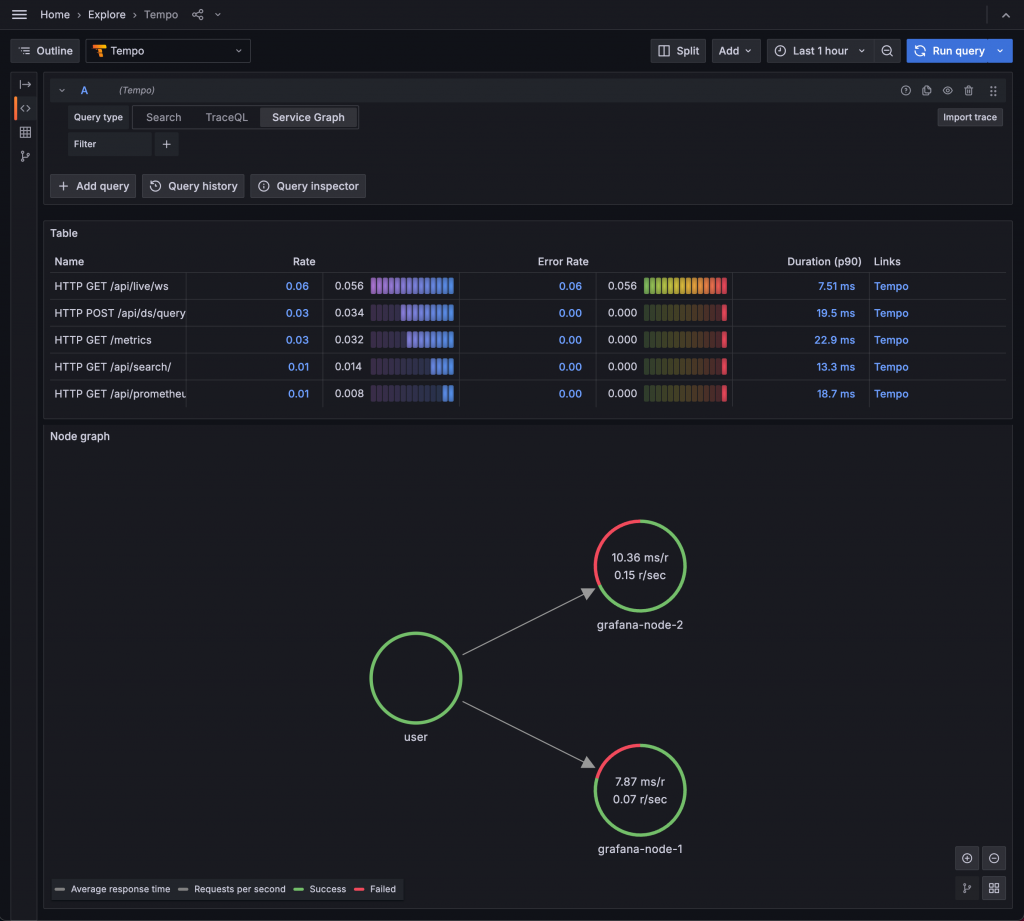
Task: Zoom out the time range with magnifier icon
Action: pyautogui.click(x=887, y=51)
